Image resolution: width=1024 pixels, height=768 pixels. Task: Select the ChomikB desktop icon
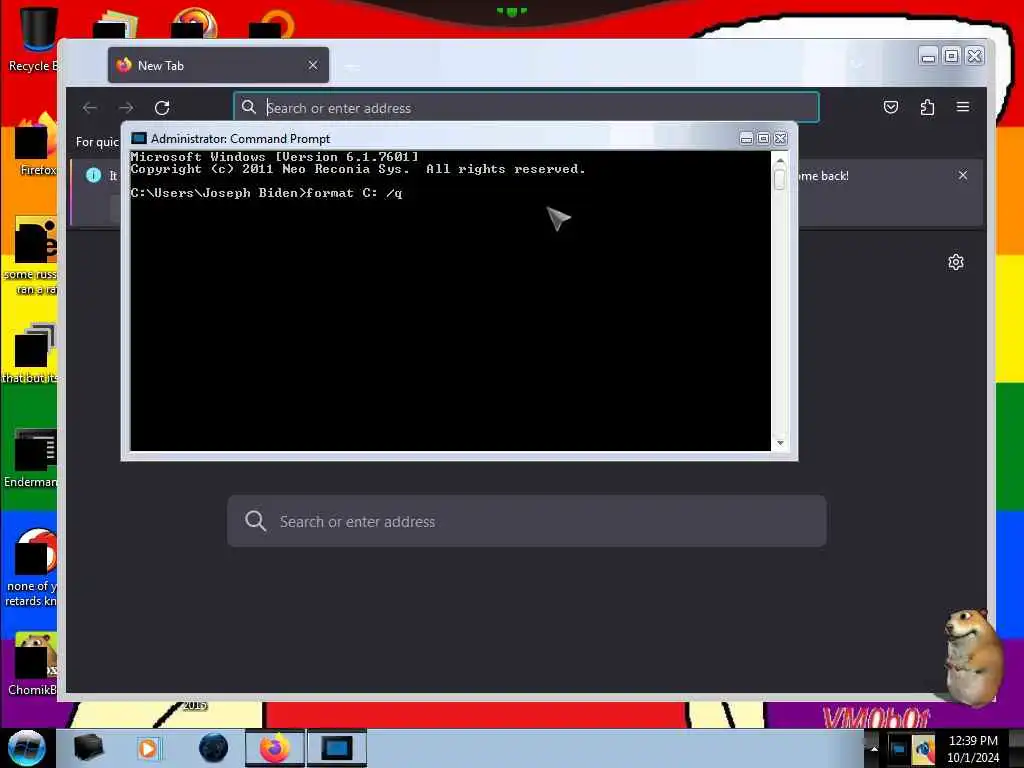click(33, 664)
